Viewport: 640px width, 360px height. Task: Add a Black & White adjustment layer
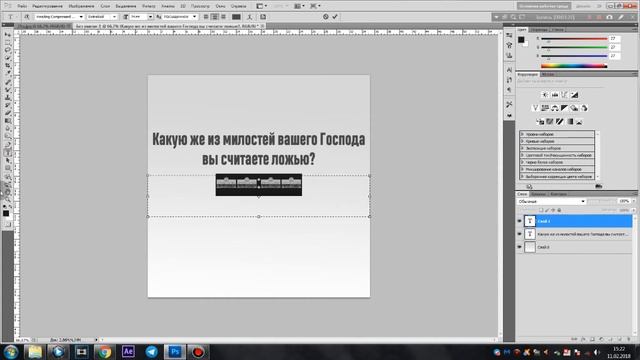[x=564, y=108]
